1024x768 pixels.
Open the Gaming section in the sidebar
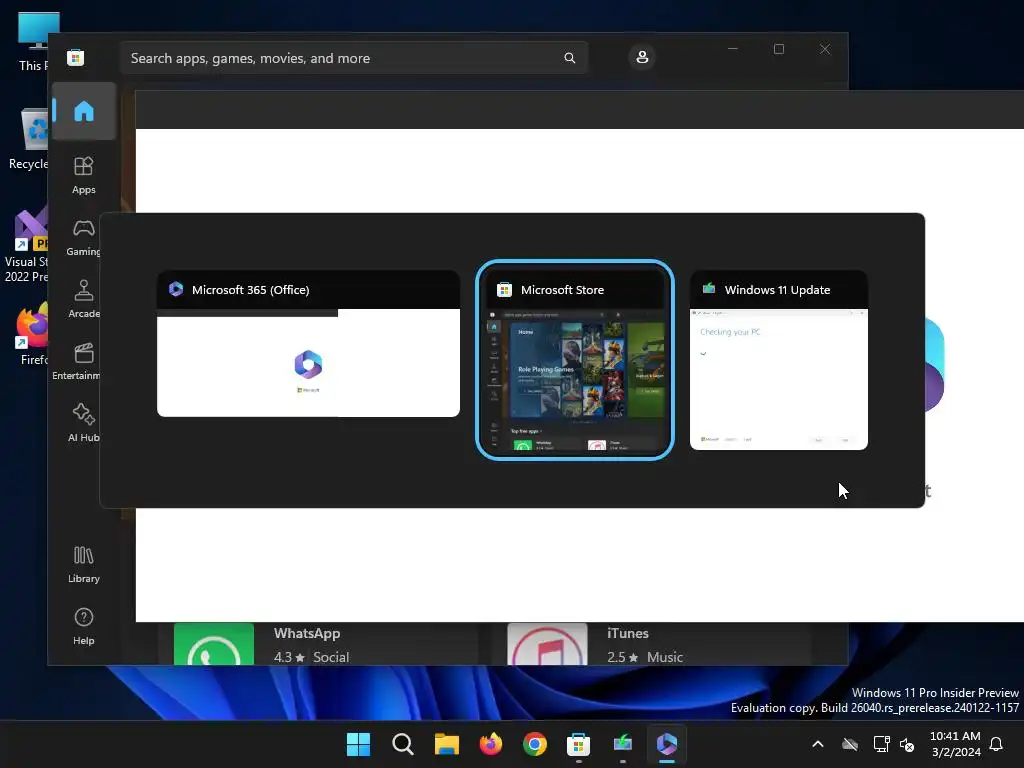pyautogui.click(x=84, y=237)
